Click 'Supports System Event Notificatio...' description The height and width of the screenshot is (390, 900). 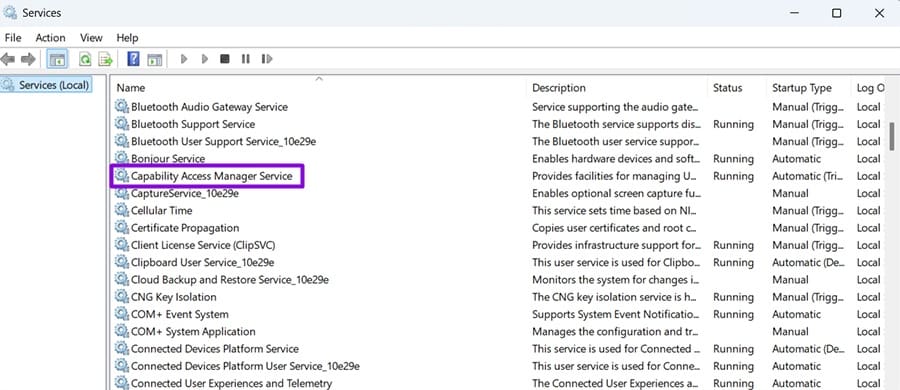616,314
